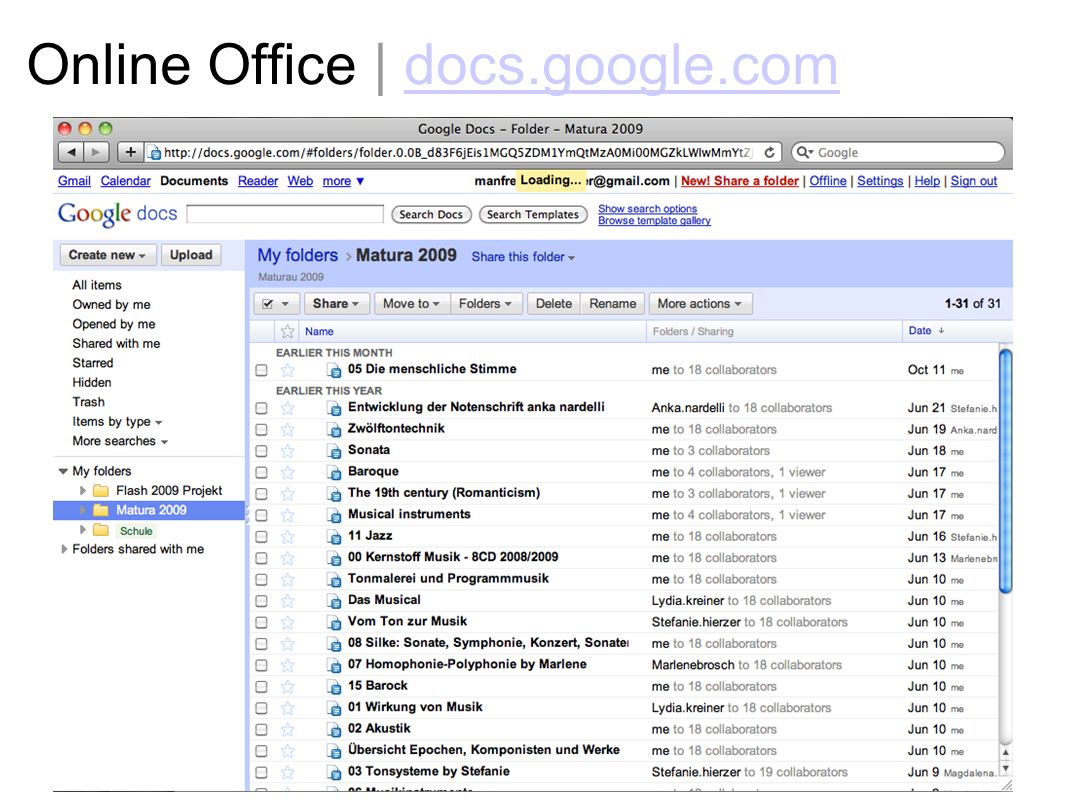The width and height of the screenshot is (1066, 800).
Task: Open the Share dropdown in the toolbar
Action: point(336,304)
